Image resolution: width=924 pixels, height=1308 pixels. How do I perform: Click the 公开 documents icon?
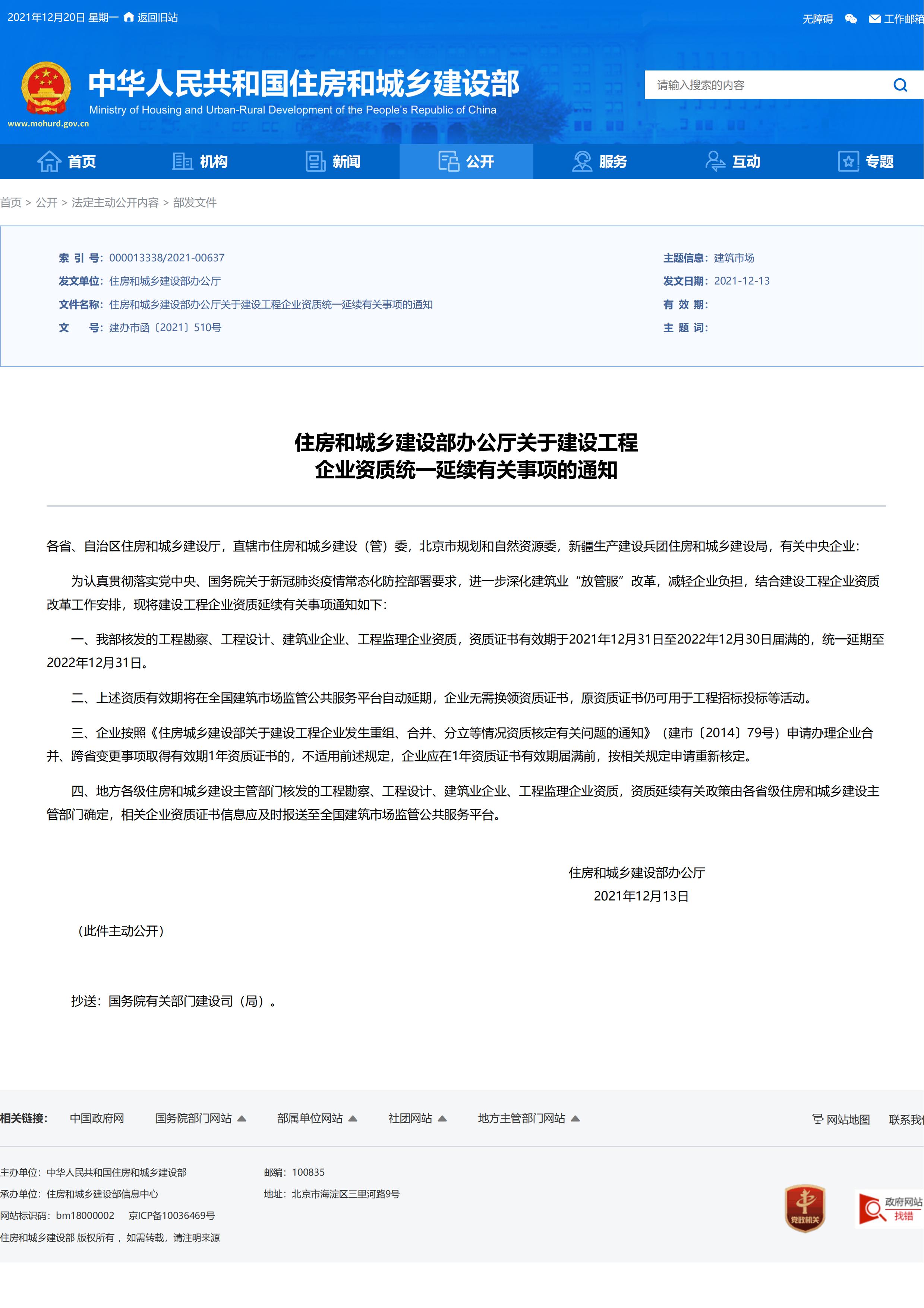pos(449,161)
